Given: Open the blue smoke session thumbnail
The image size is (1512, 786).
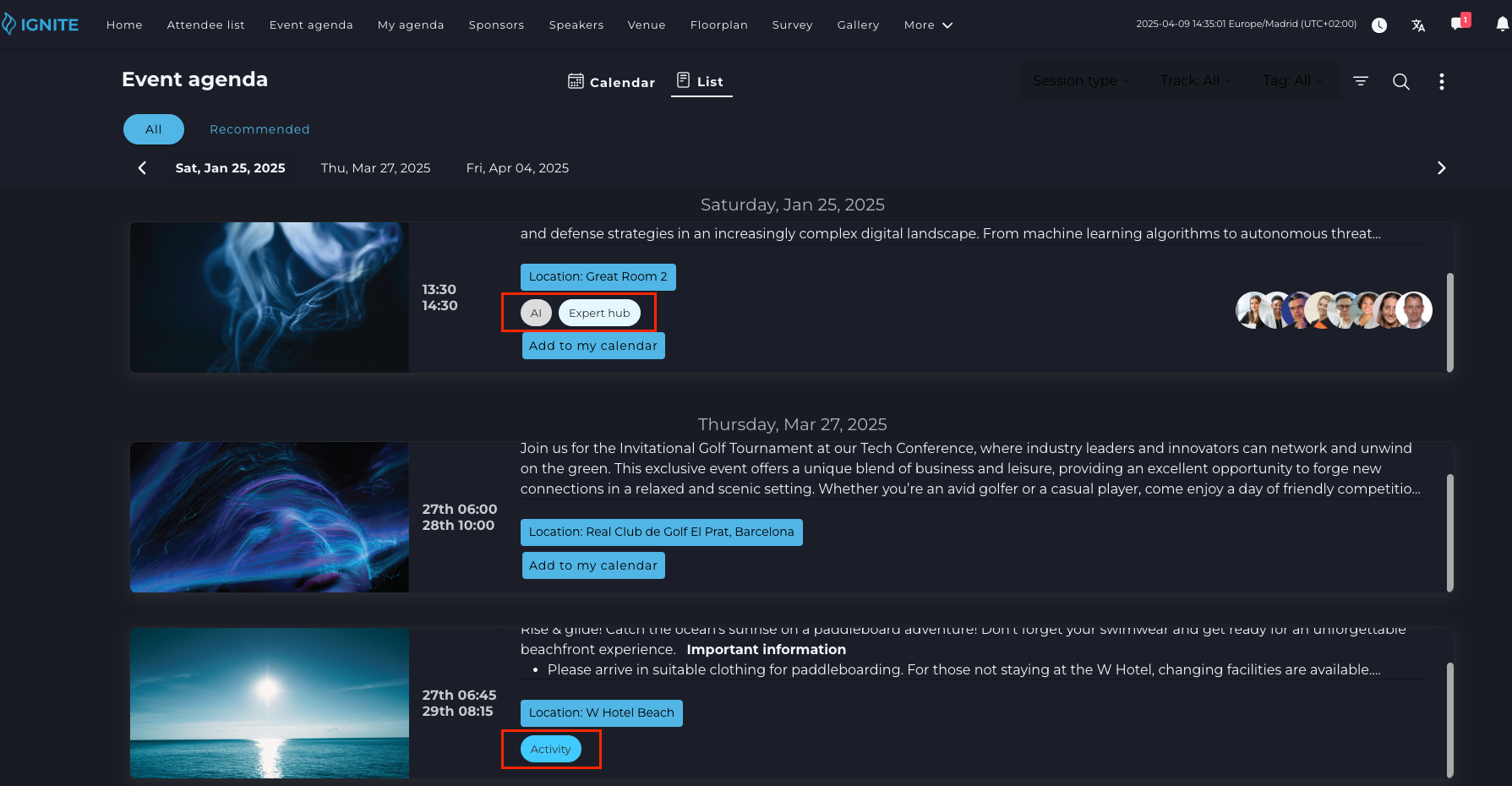Looking at the screenshot, I should point(270,297).
